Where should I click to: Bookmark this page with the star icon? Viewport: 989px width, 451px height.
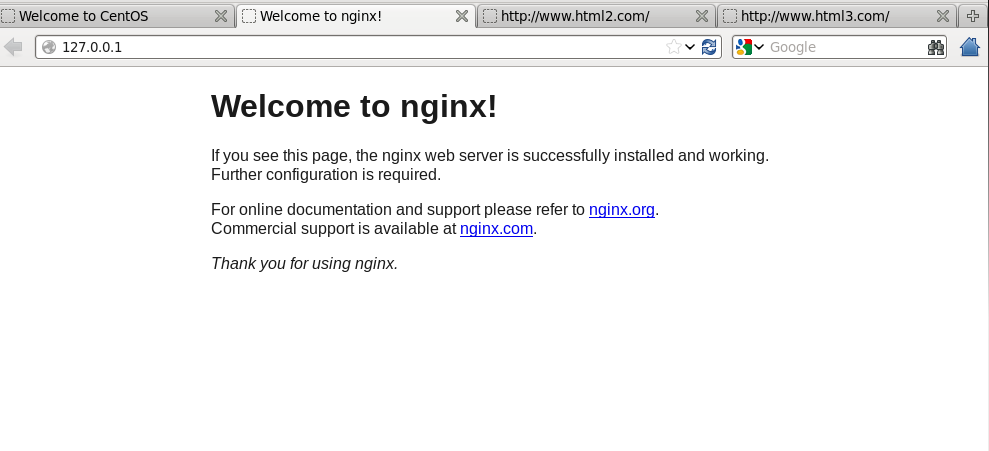click(x=674, y=47)
